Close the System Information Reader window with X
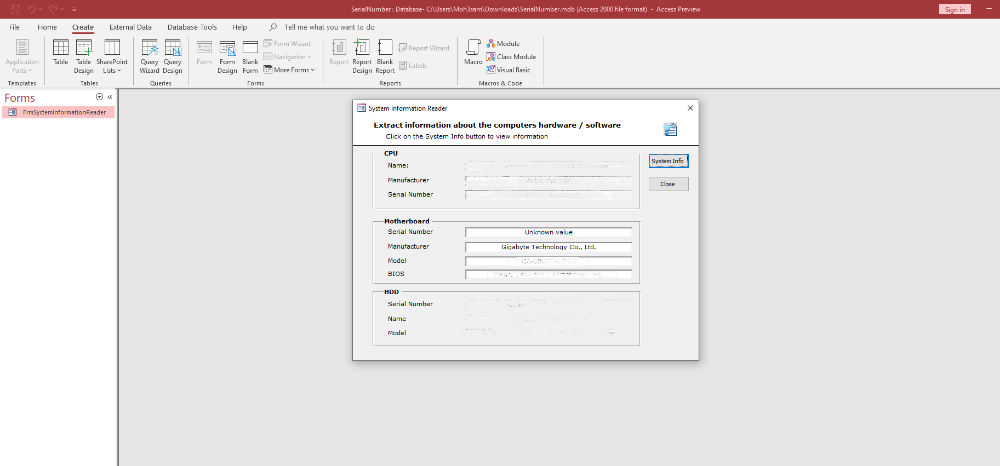The image size is (1000, 466). click(690, 108)
